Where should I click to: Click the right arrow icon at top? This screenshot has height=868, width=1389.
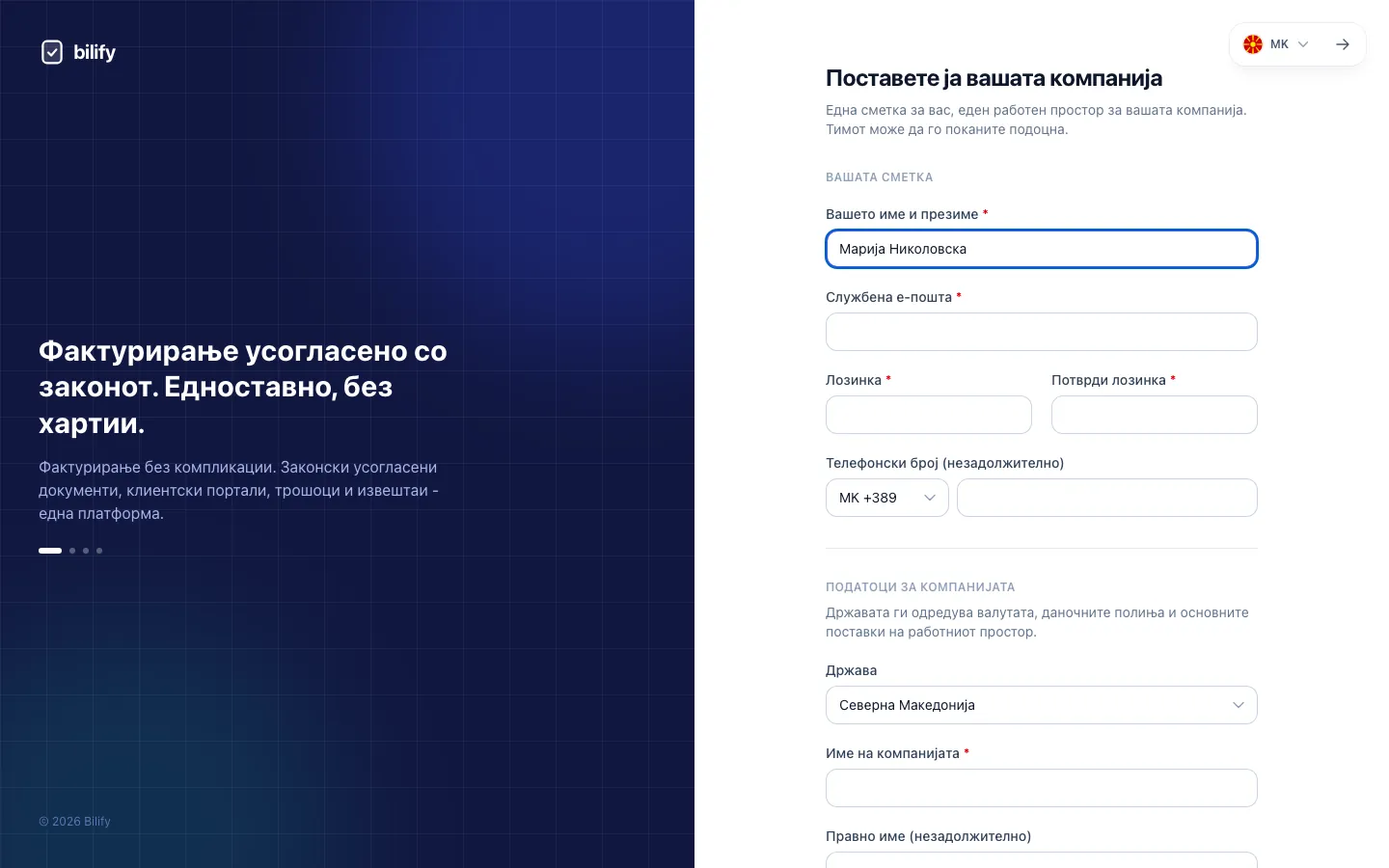pyautogui.click(x=1343, y=44)
